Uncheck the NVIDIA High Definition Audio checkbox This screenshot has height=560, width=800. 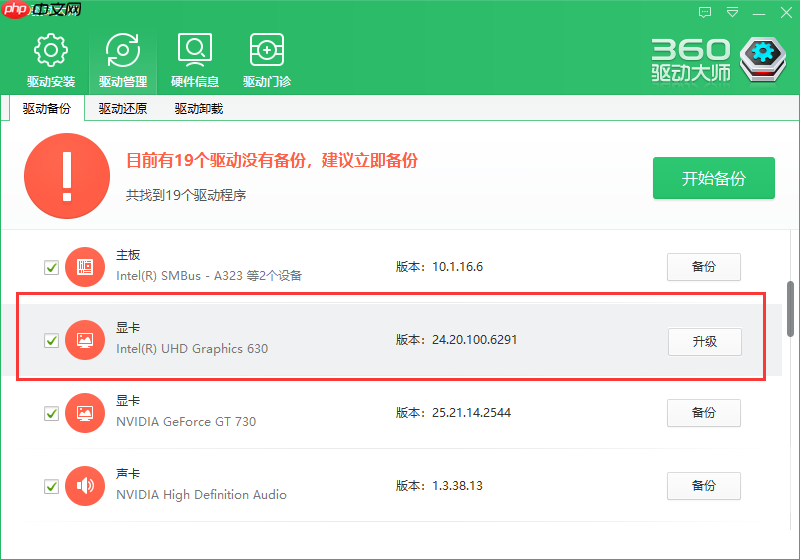[x=51, y=486]
